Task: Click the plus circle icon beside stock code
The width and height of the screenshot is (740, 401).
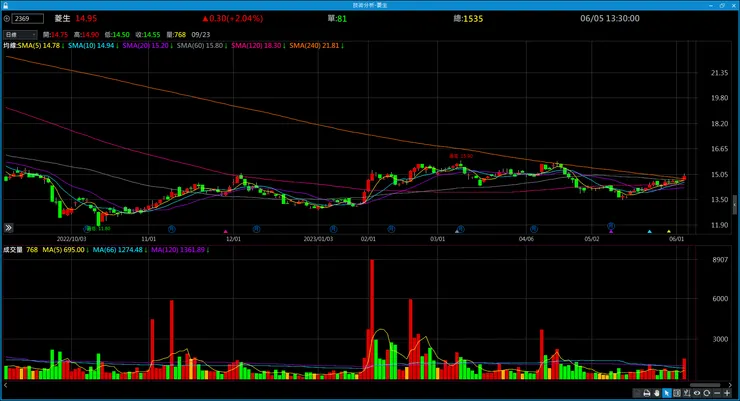Action: [x=7, y=18]
